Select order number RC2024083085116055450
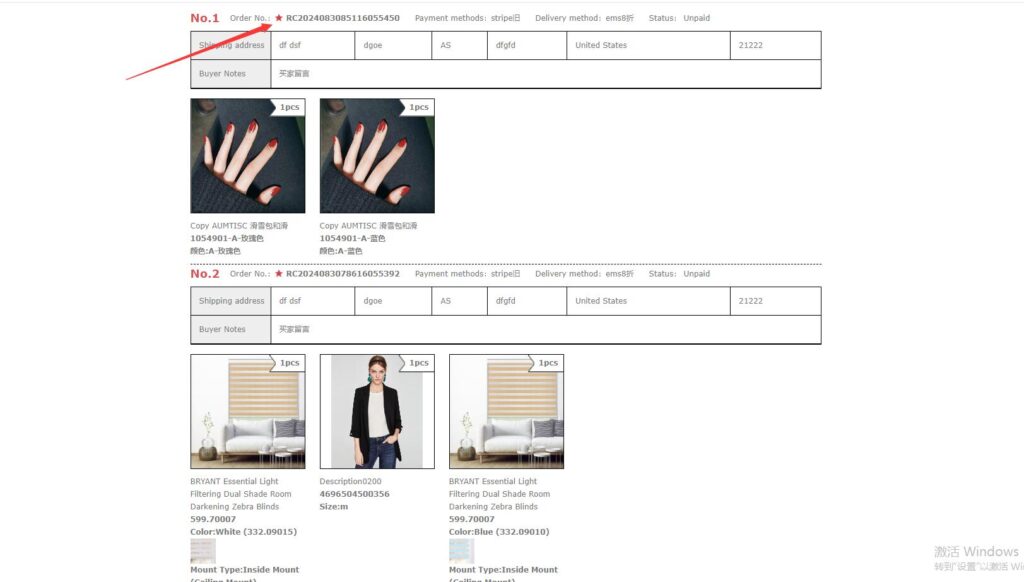1024x582 pixels. pos(342,18)
